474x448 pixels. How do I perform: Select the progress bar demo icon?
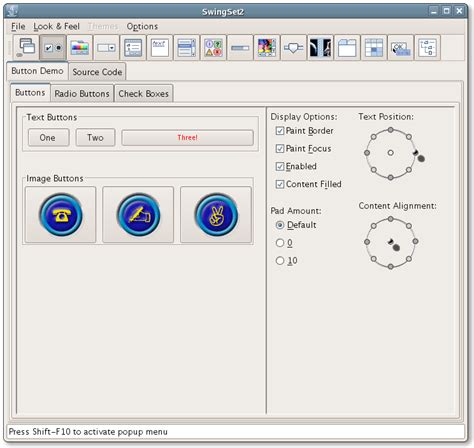pos(240,47)
